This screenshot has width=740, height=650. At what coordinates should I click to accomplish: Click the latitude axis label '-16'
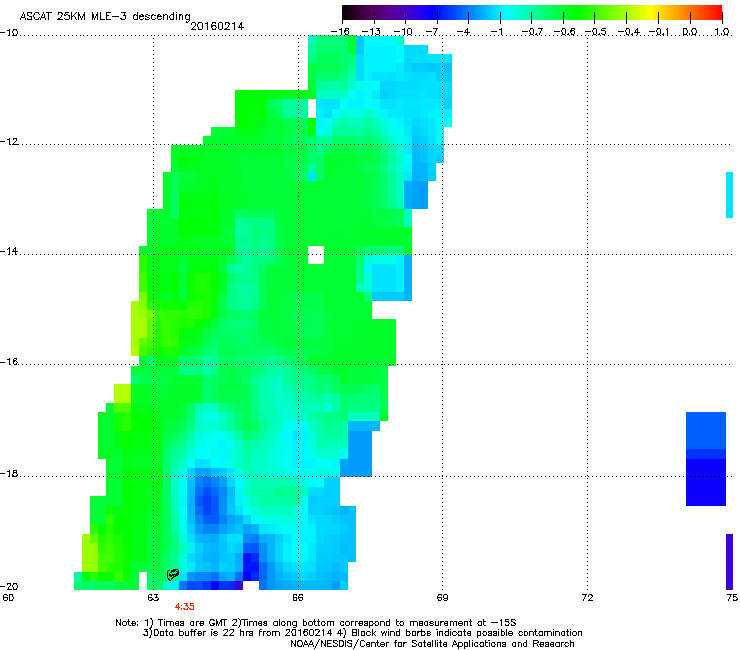coord(9,362)
